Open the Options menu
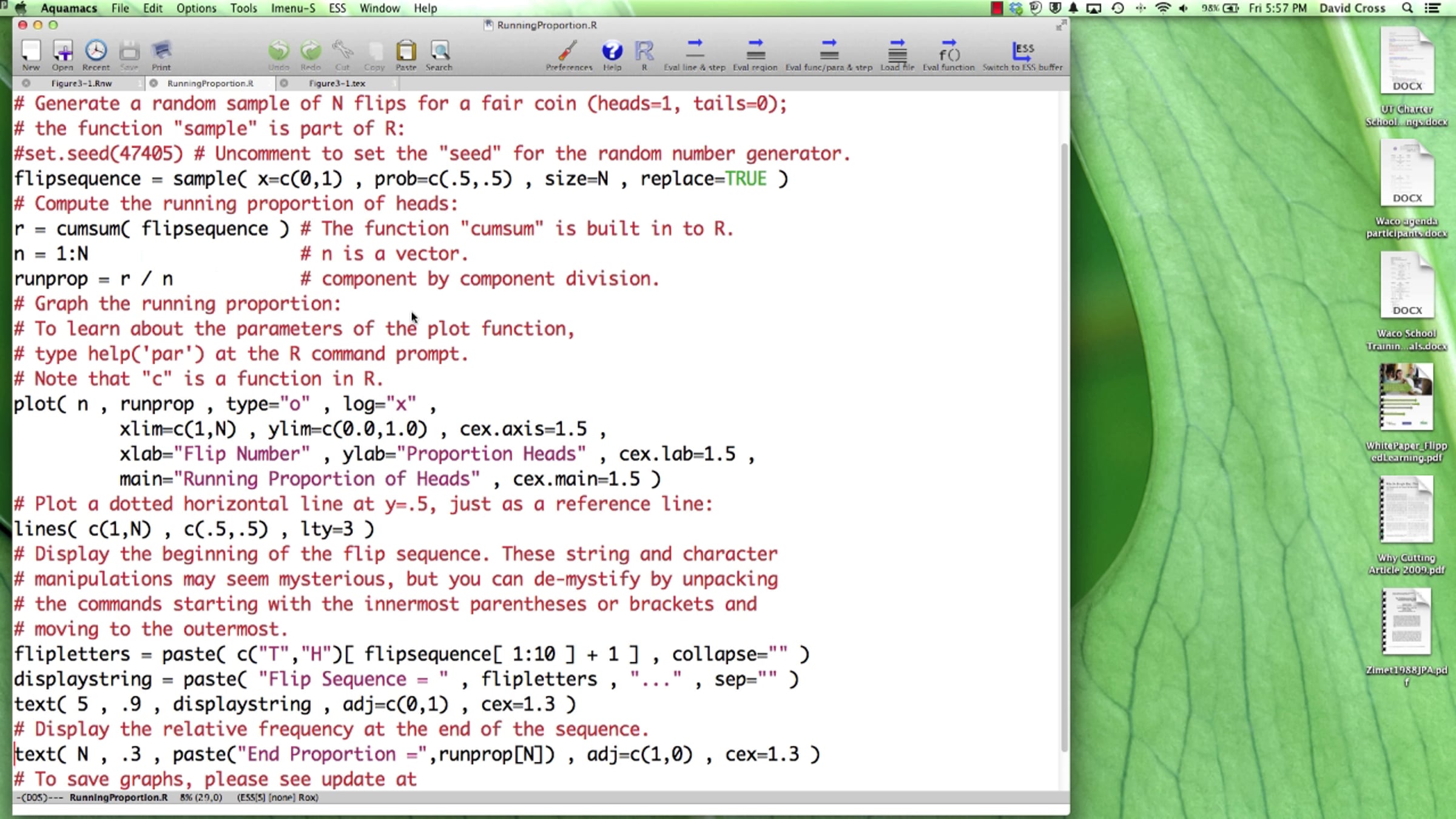Image resolution: width=1456 pixels, height=819 pixels. [x=197, y=8]
